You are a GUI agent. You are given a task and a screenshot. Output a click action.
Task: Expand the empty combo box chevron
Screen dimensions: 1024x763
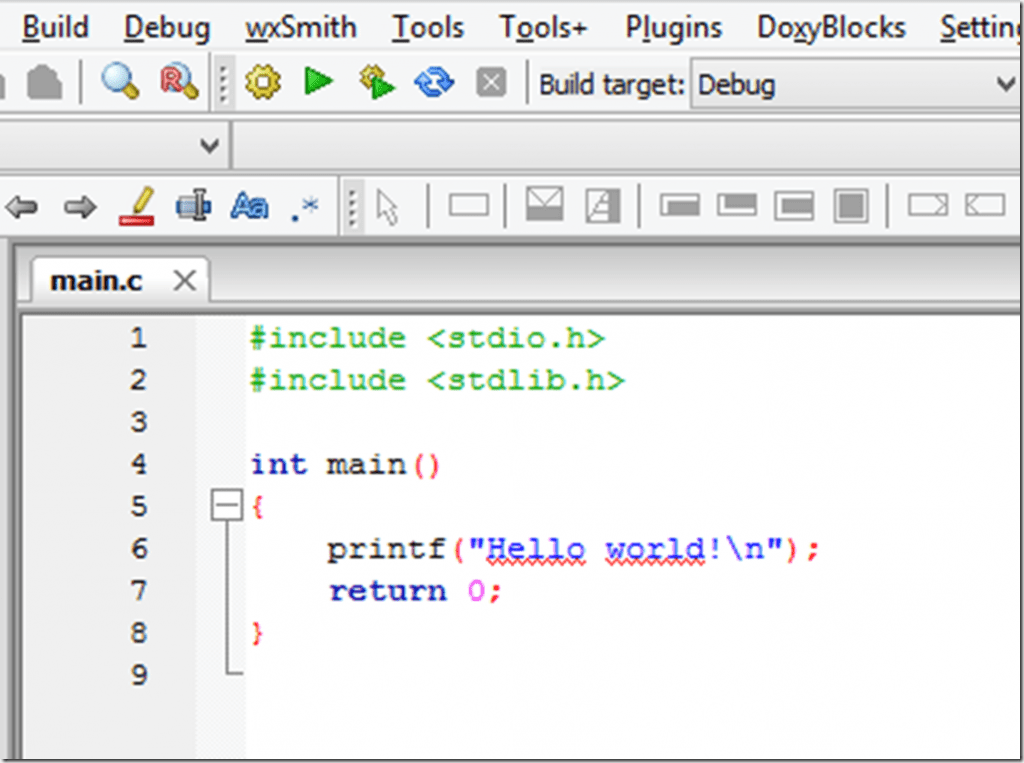(210, 145)
